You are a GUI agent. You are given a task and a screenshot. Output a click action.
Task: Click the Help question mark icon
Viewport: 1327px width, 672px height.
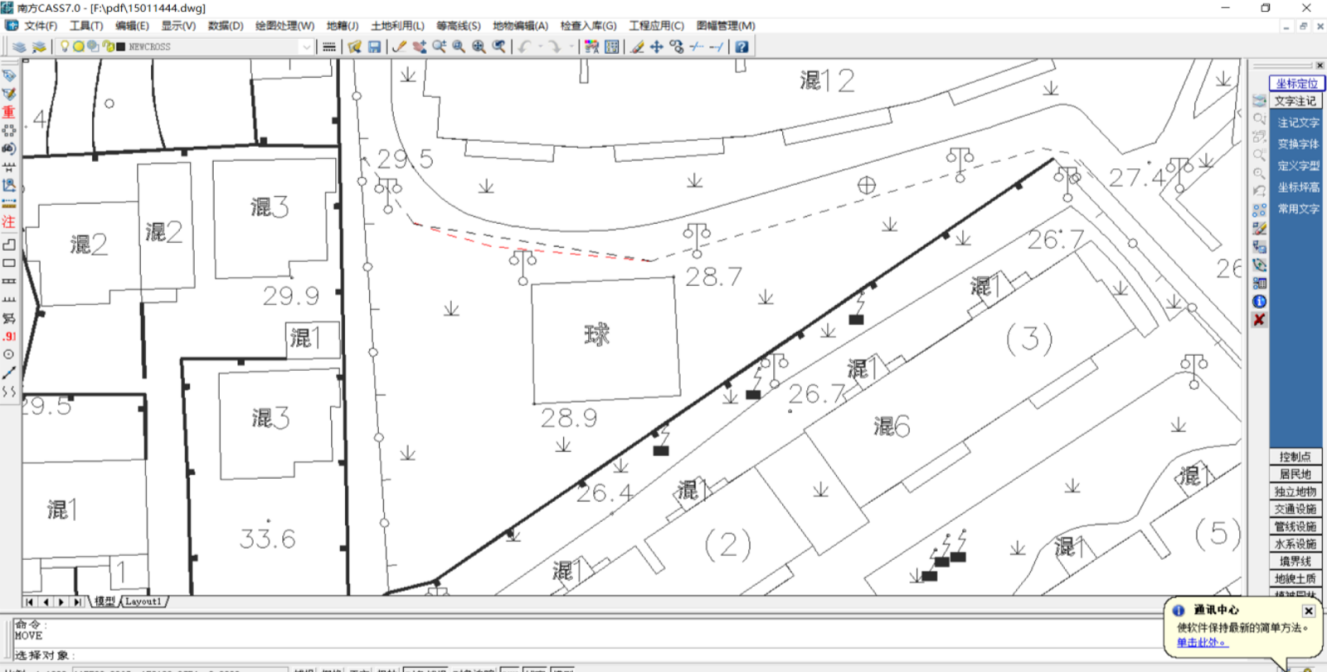pyautogui.click(x=741, y=47)
